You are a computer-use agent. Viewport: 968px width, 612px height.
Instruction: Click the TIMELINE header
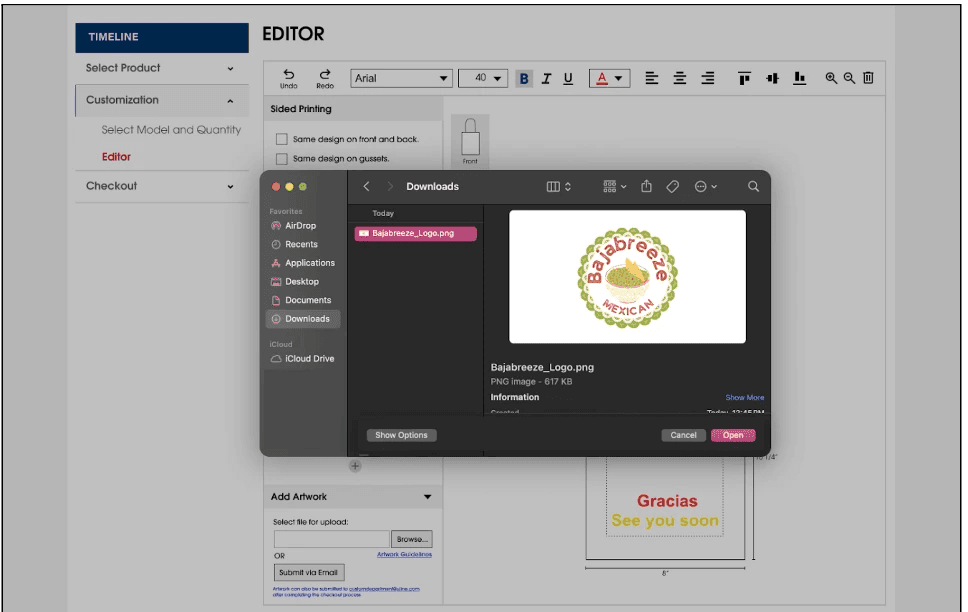tap(162, 38)
